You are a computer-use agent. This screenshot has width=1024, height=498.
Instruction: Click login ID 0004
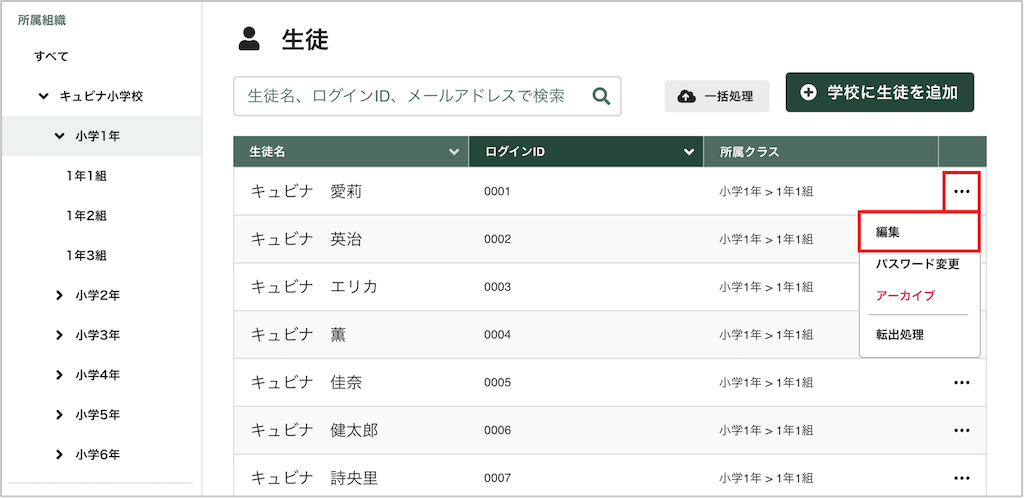click(x=497, y=335)
